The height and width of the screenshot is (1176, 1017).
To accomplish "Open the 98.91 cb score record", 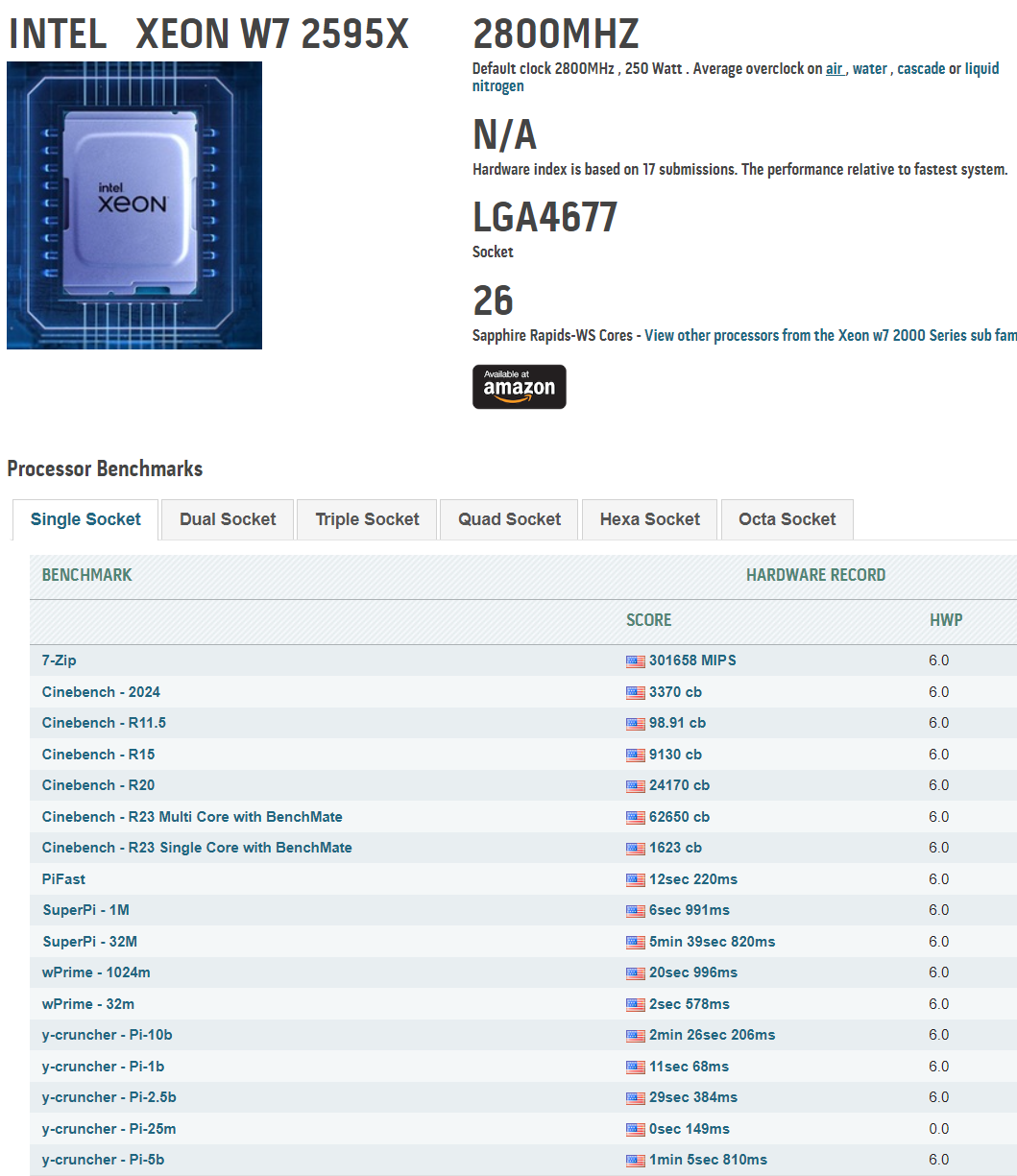I will (x=677, y=723).
